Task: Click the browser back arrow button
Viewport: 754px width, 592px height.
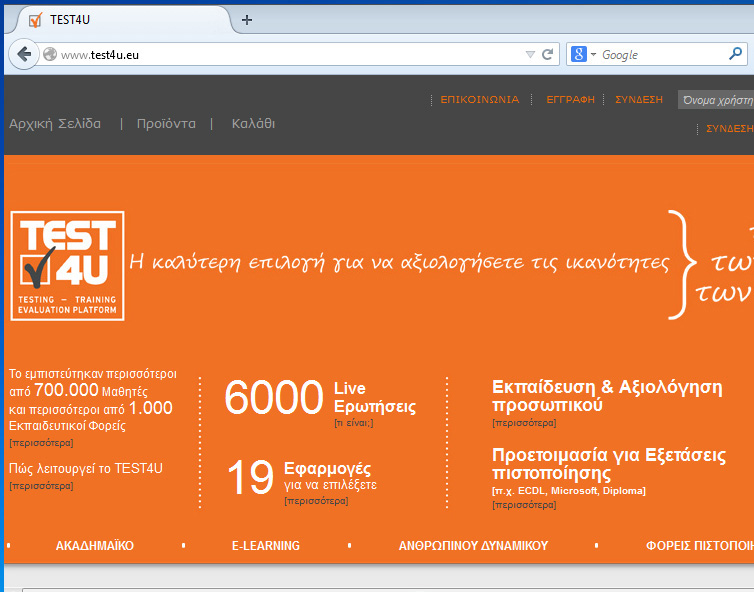Action: point(24,54)
